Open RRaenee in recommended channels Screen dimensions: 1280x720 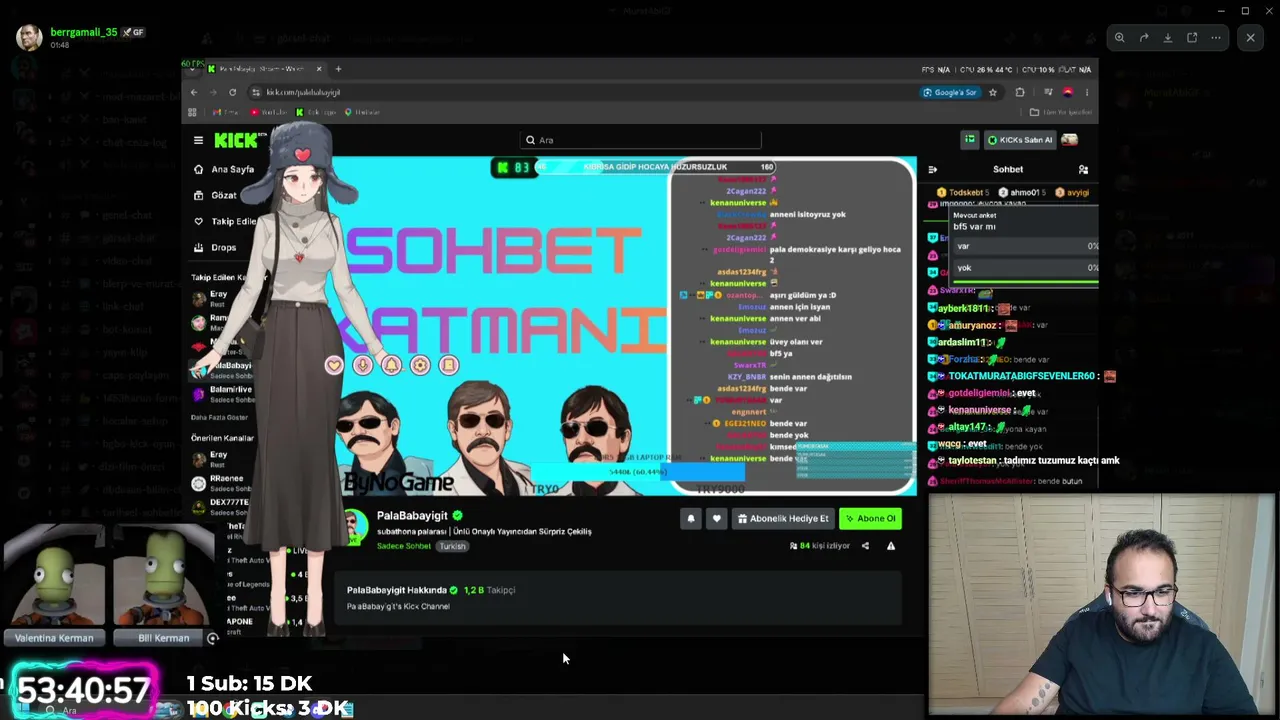(222, 483)
